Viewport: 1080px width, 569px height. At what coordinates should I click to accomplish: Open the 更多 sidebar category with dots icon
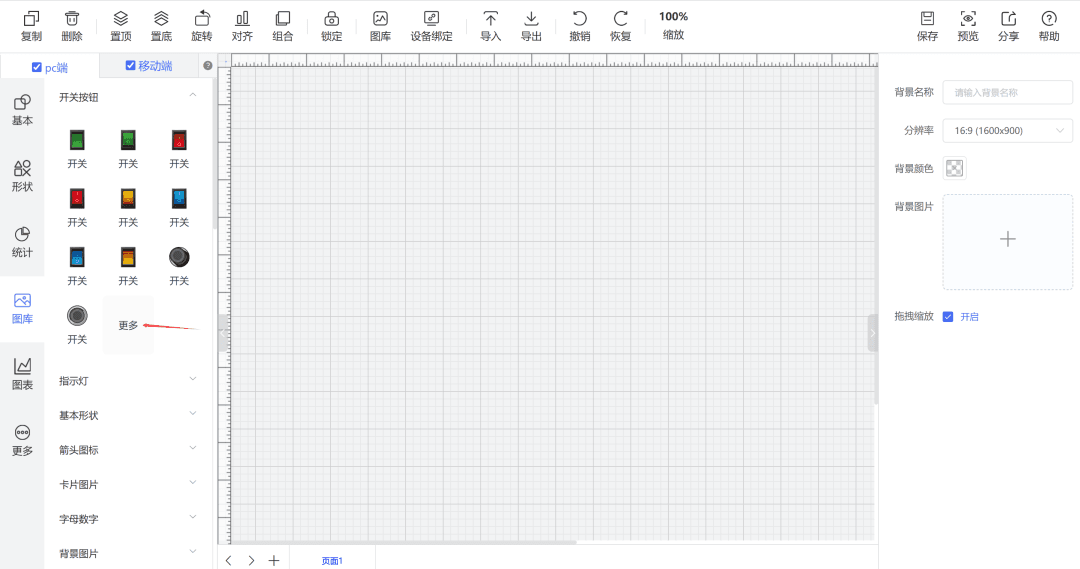(22, 441)
